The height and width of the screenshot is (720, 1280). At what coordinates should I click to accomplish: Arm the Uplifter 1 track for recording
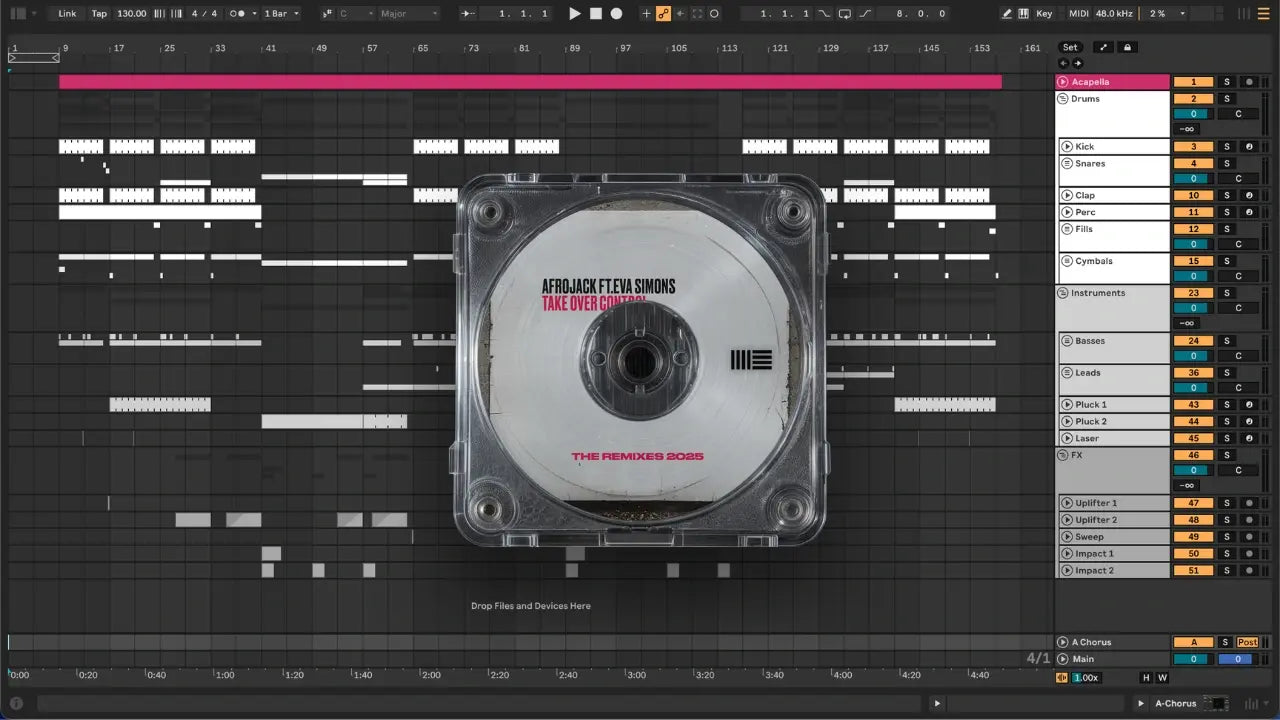coord(1248,503)
